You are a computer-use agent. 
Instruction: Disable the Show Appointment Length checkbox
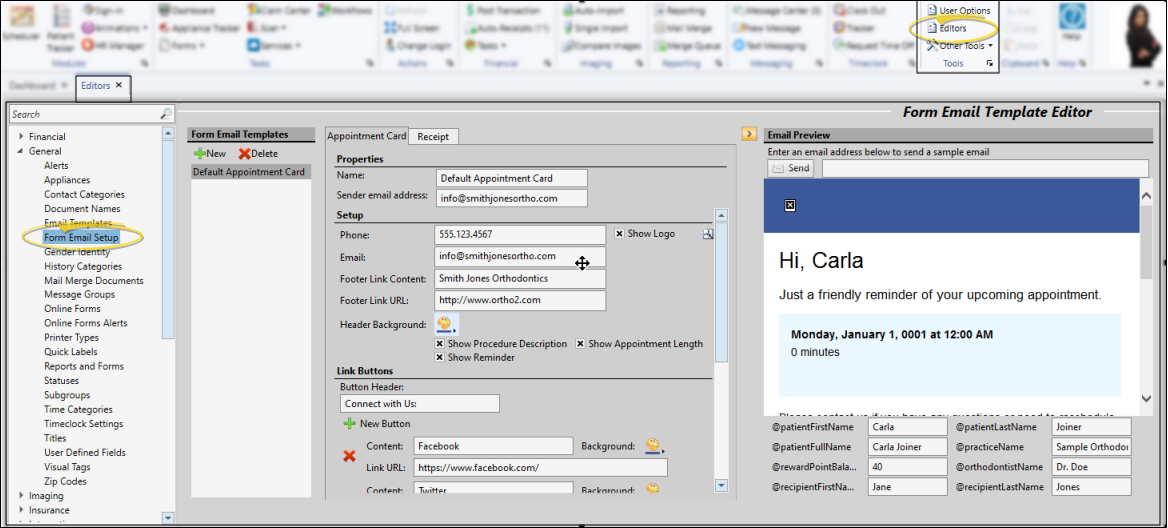pos(581,344)
